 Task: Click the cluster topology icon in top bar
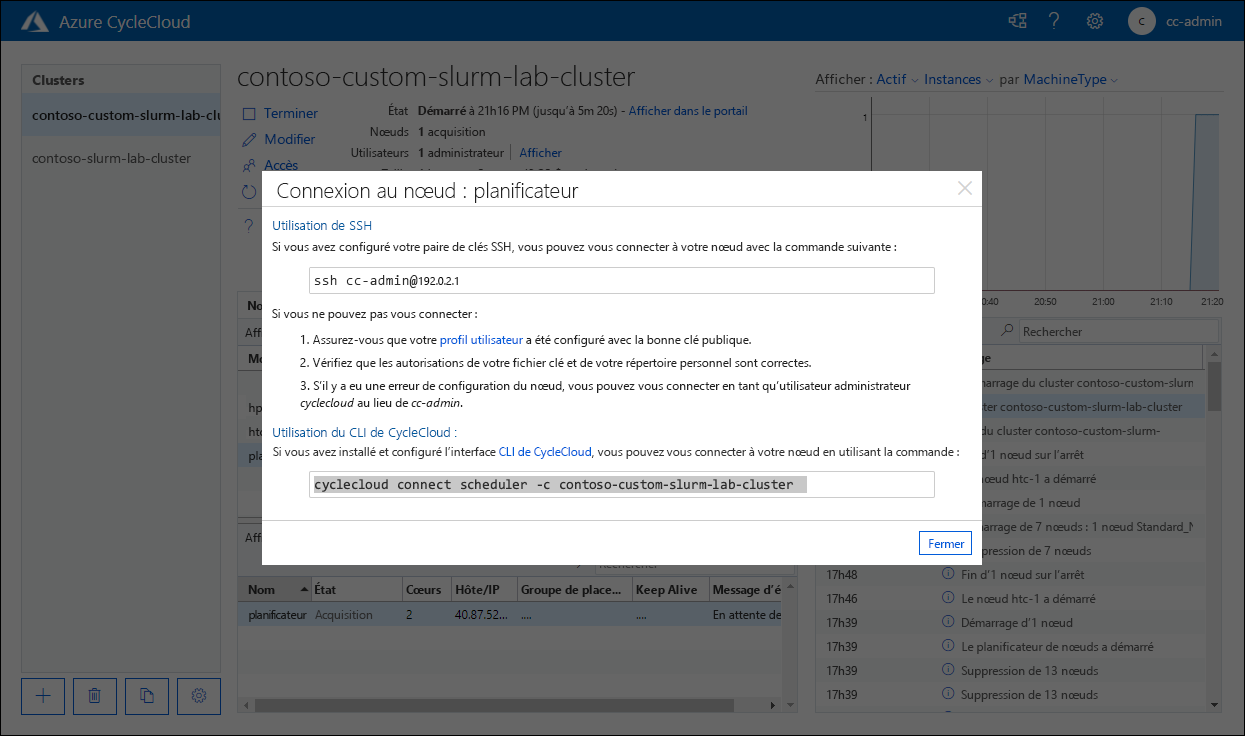pyautogui.click(x=1016, y=20)
